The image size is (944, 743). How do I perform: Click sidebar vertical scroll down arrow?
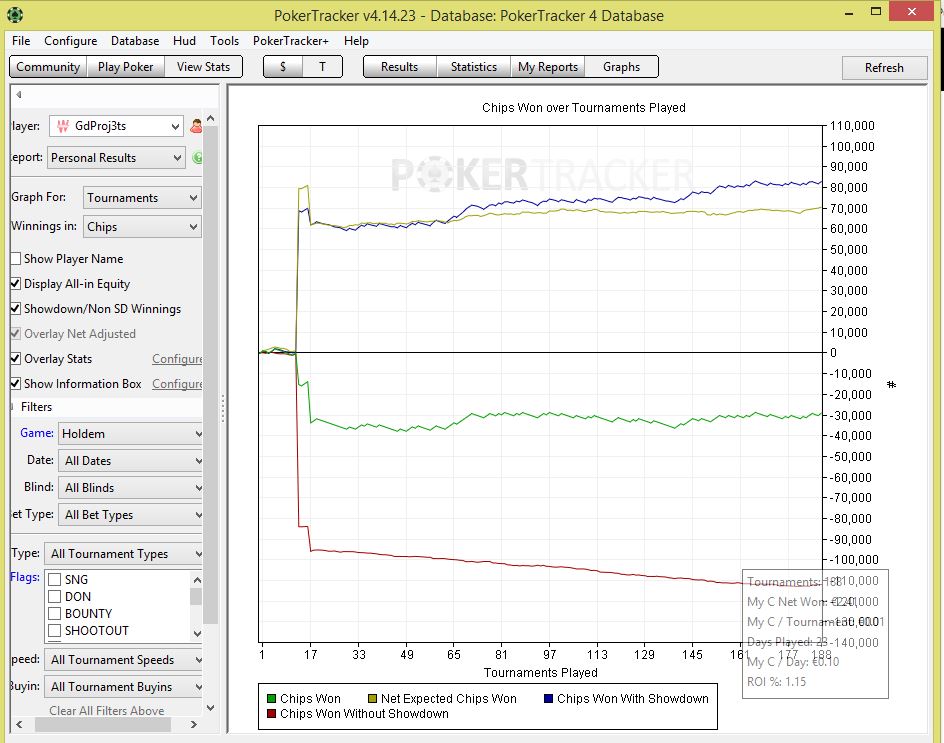point(210,708)
